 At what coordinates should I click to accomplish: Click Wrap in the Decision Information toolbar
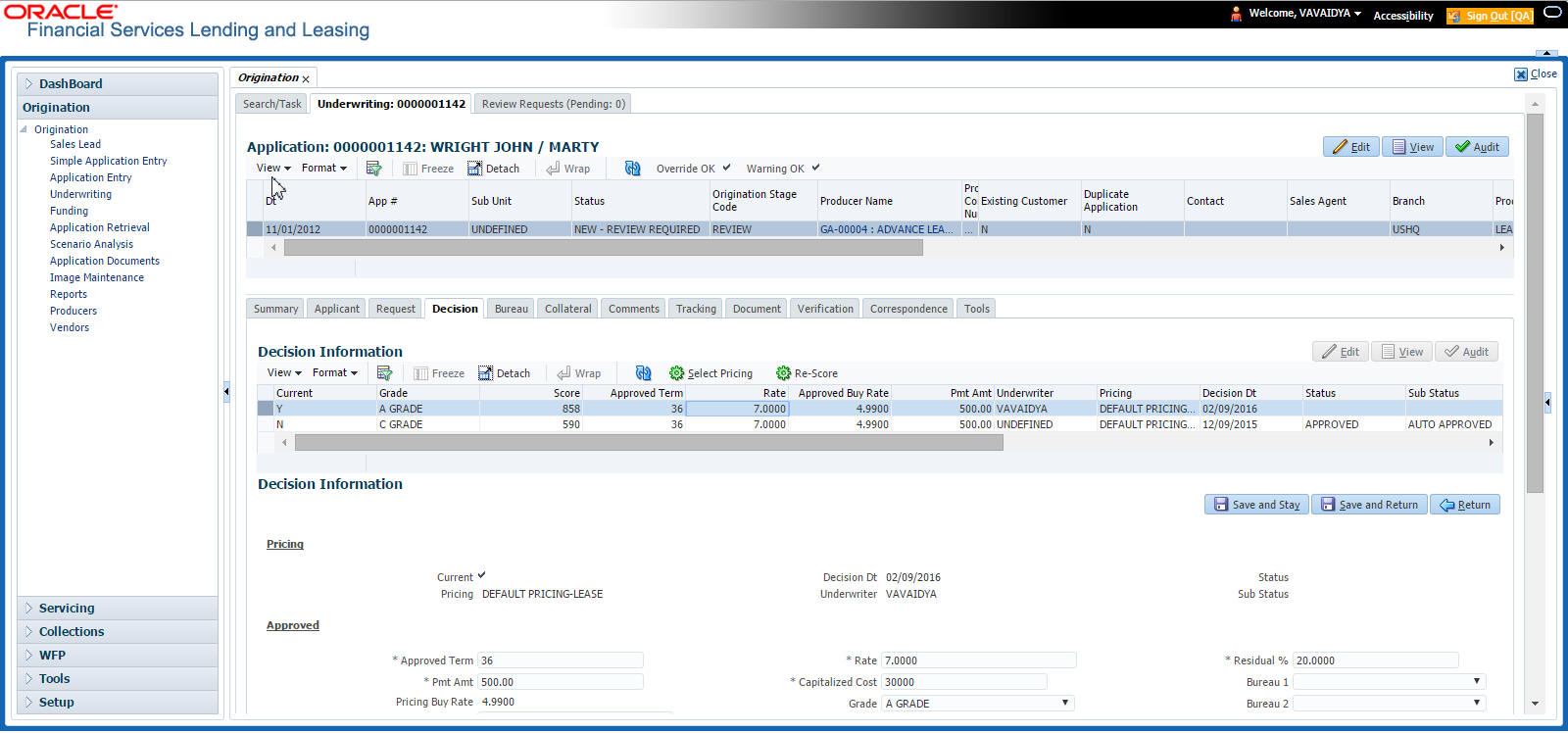[x=579, y=373]
